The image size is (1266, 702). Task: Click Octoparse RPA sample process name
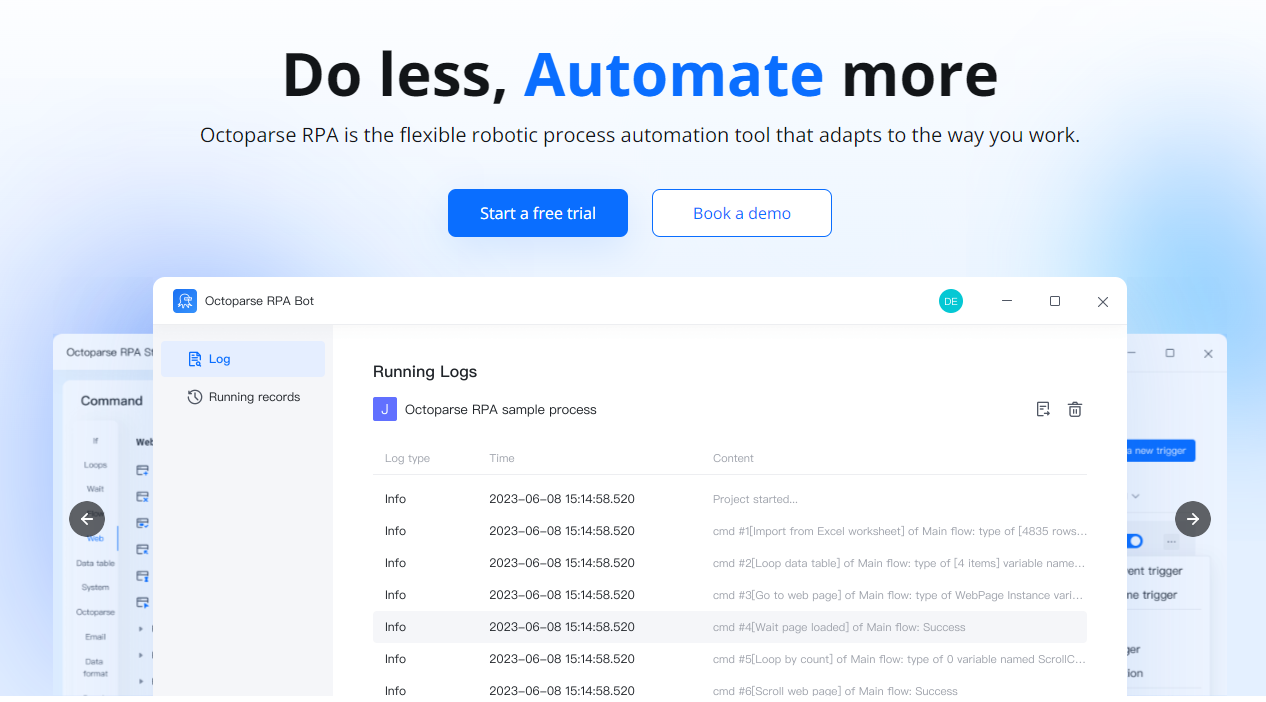pyautogui.click(x=500, y=409)
